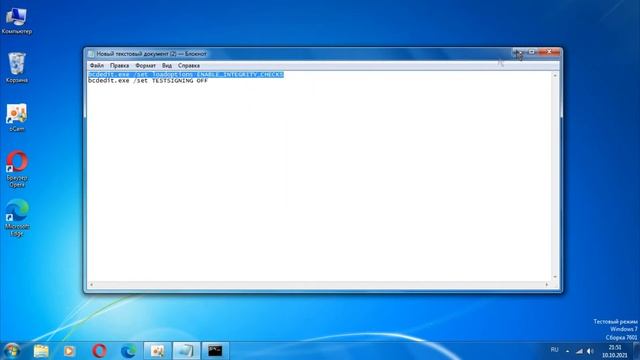640x360 pixels.
Task: Launch Opera from the taskbar
Action: coord(99,351)
